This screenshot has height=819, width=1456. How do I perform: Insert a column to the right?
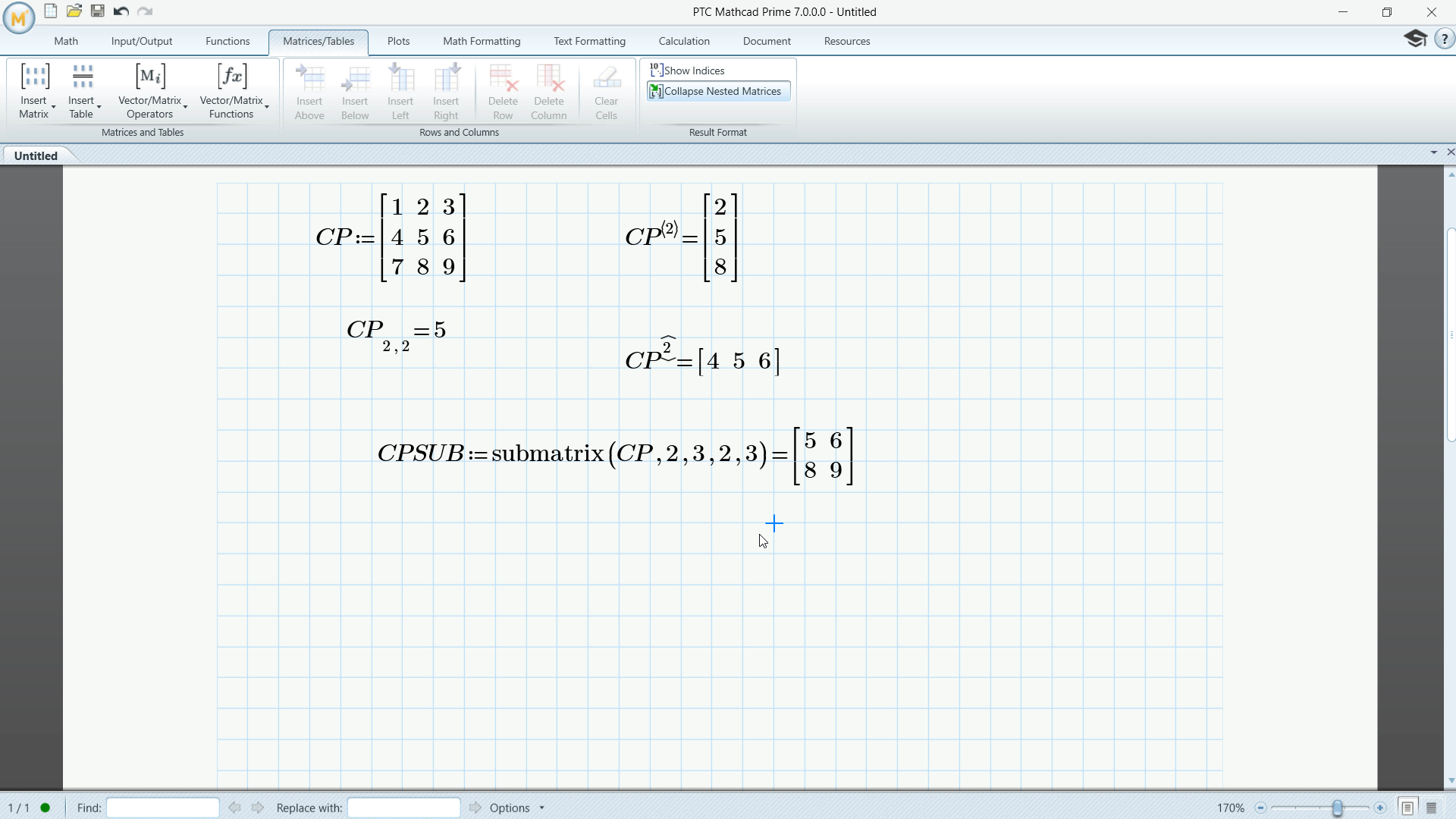click(x=445, y=89)
